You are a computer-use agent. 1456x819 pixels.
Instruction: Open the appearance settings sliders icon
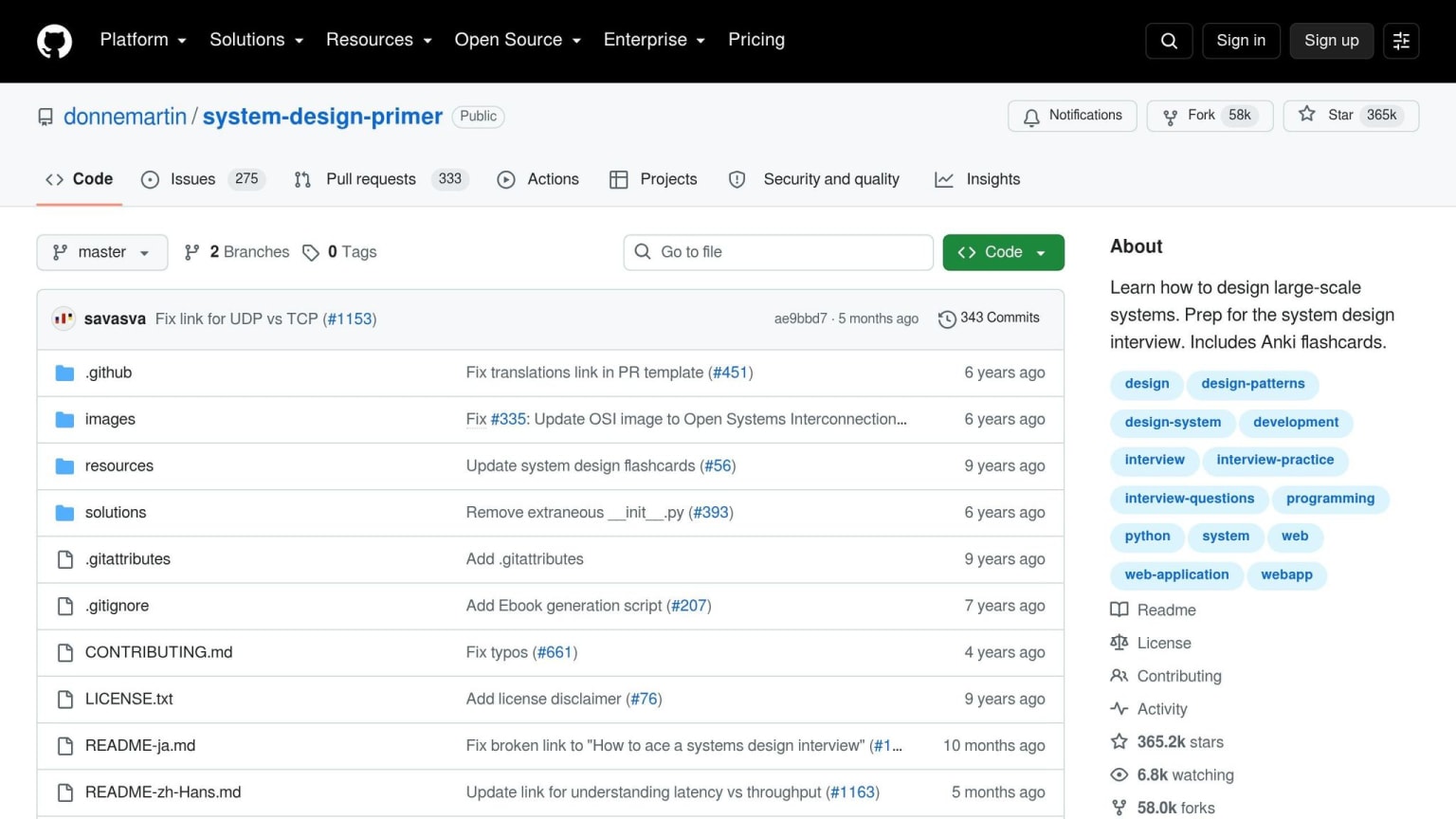coord(1401,41)
